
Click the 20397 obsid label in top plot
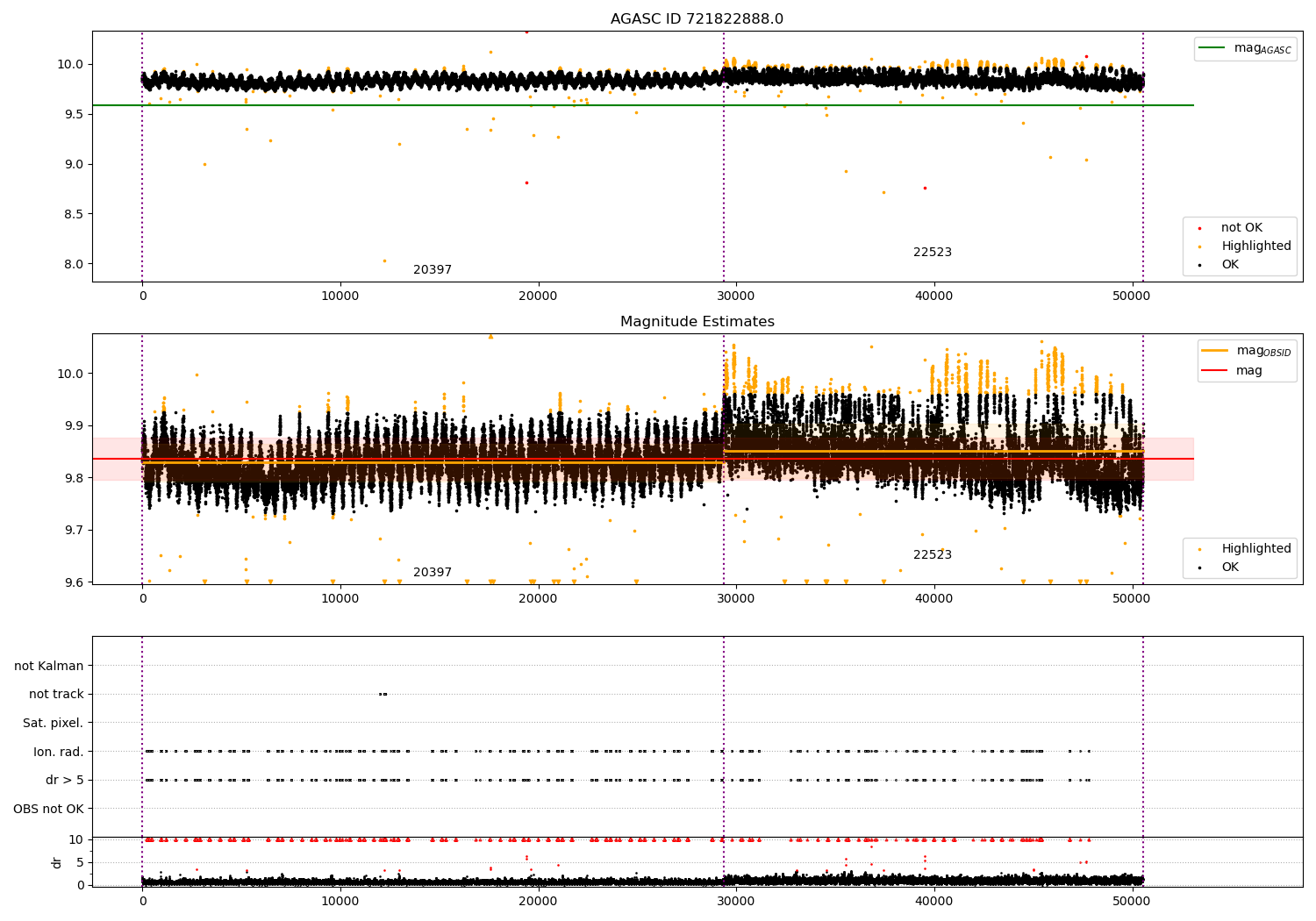tap(433, 269)
